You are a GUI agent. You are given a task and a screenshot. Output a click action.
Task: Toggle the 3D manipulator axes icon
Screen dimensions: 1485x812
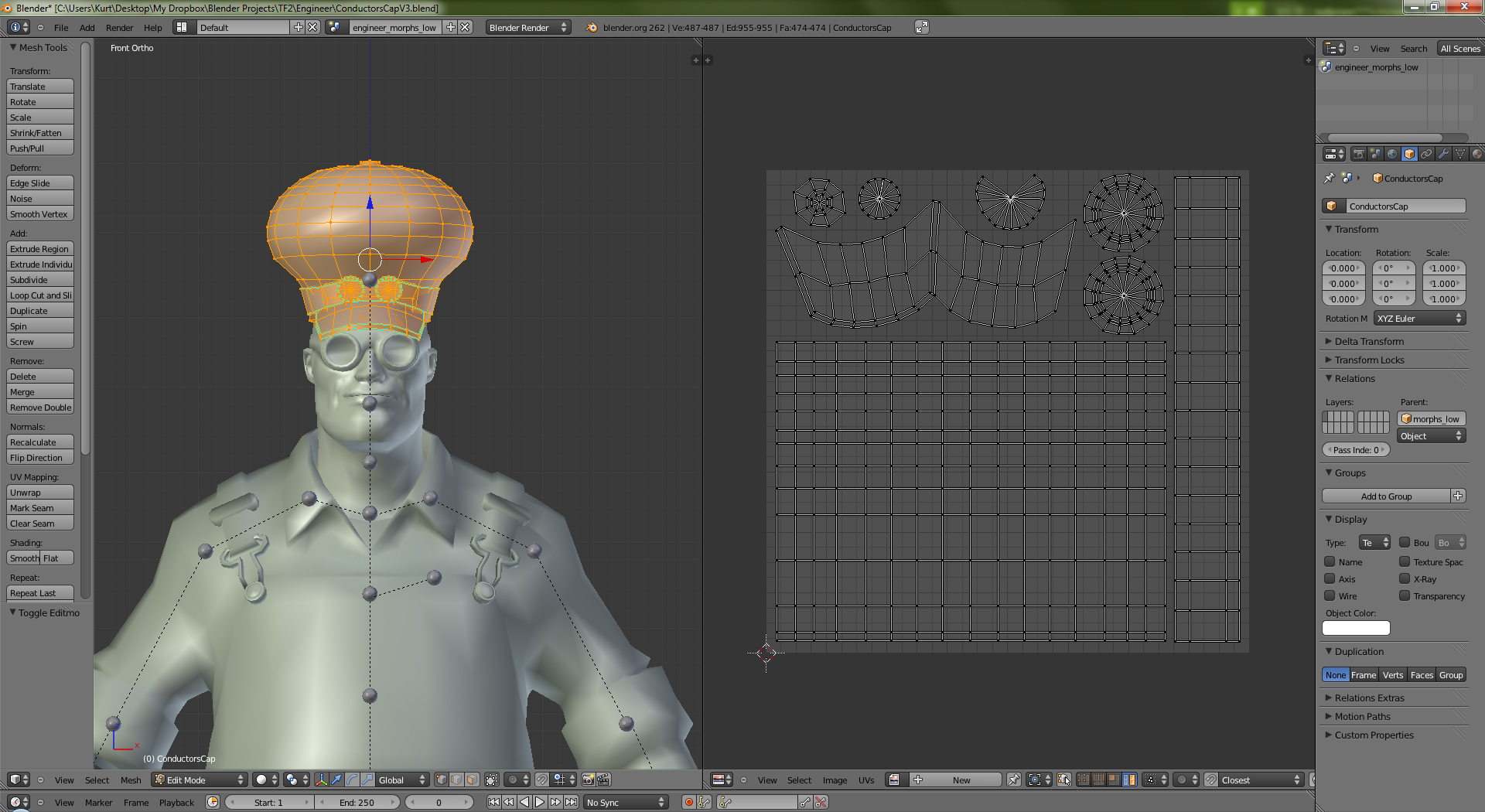pyautogui.click(x=321, y=780)
